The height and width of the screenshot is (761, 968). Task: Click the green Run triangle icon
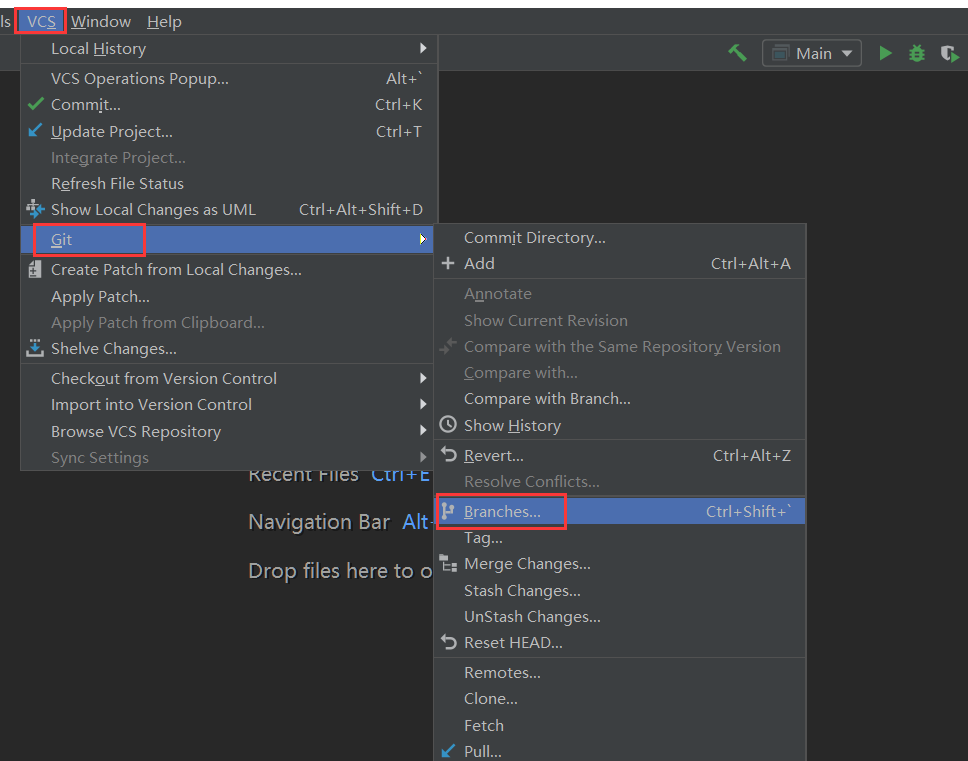tap(885, 53)
